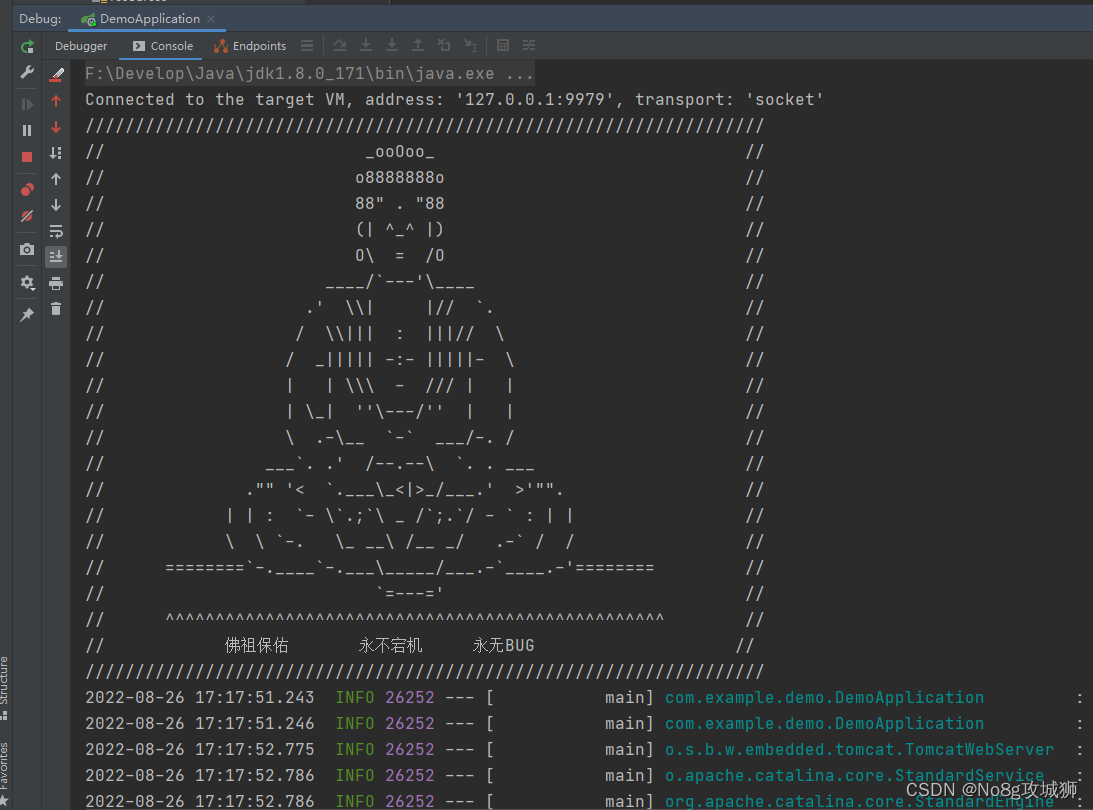Click the 'Connected to the target VM' line
Screen dimensions: 1093x810
tap(454, 100)
